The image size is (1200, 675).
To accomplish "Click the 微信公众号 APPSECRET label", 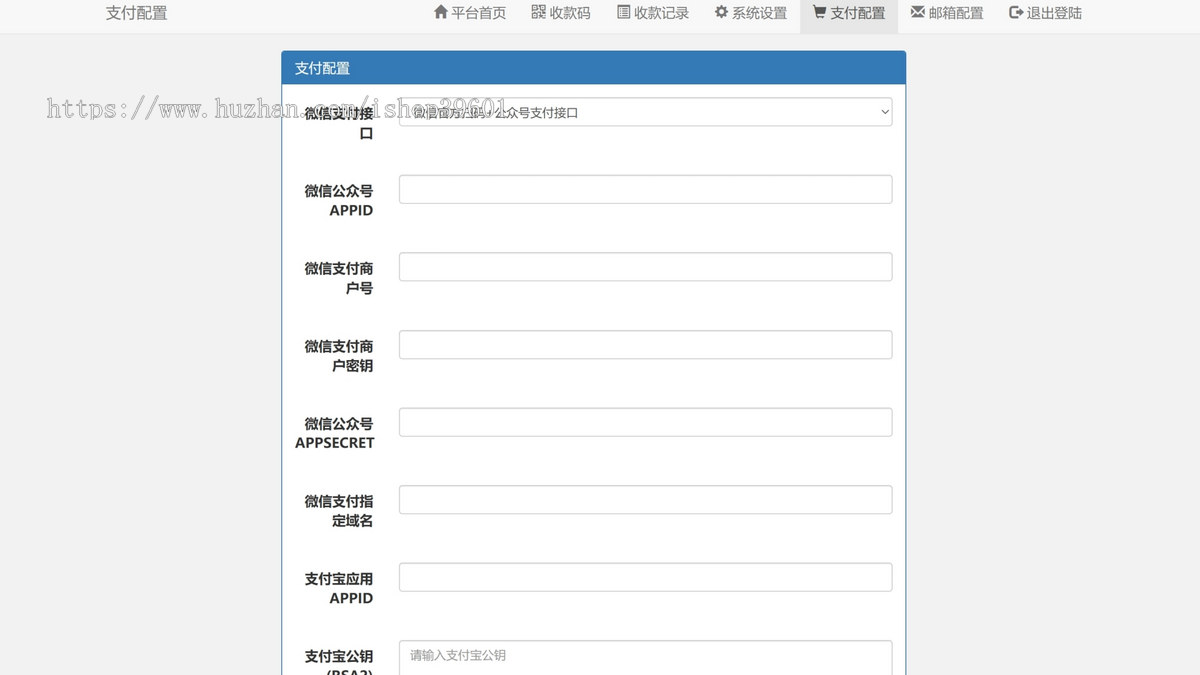I will 335,433.
